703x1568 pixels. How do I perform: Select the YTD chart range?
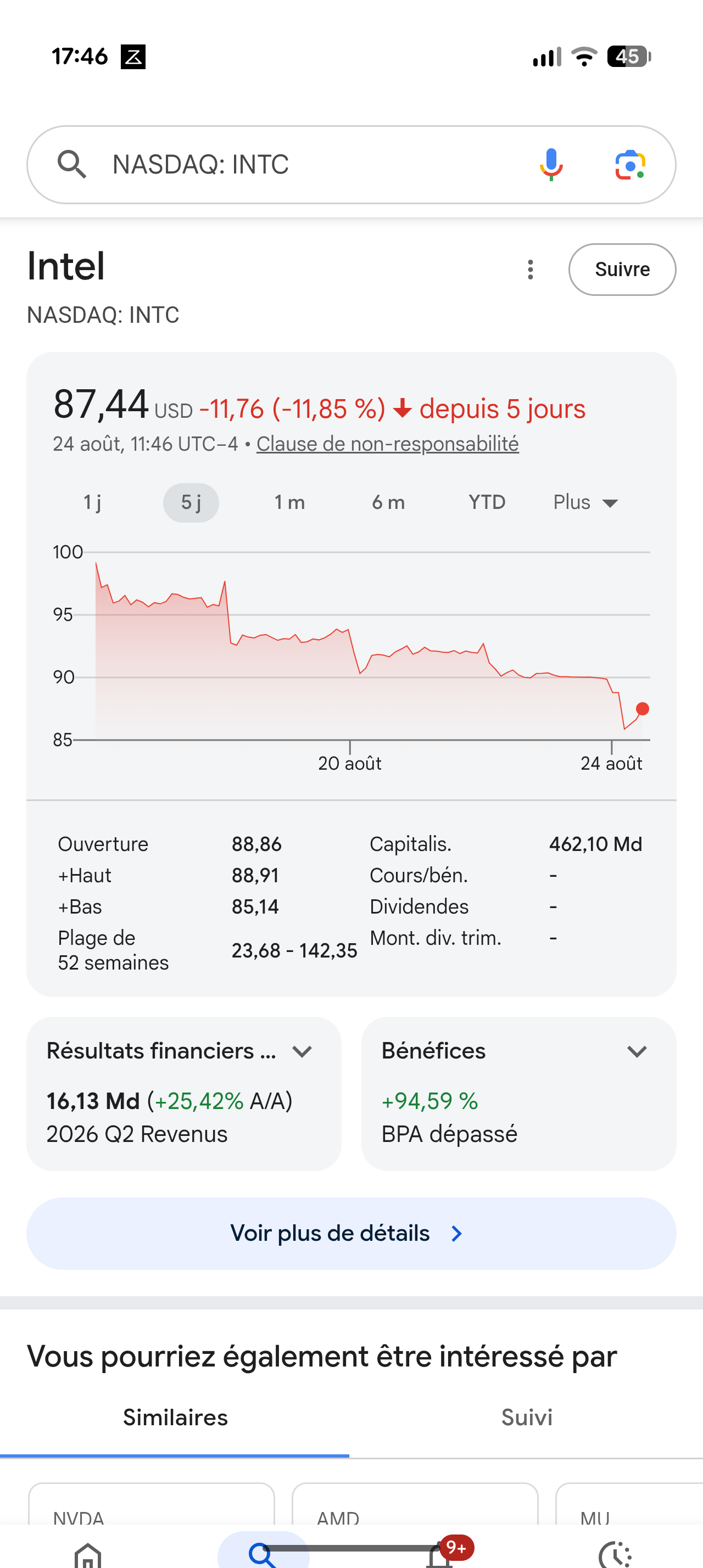(x=487, y=502)
